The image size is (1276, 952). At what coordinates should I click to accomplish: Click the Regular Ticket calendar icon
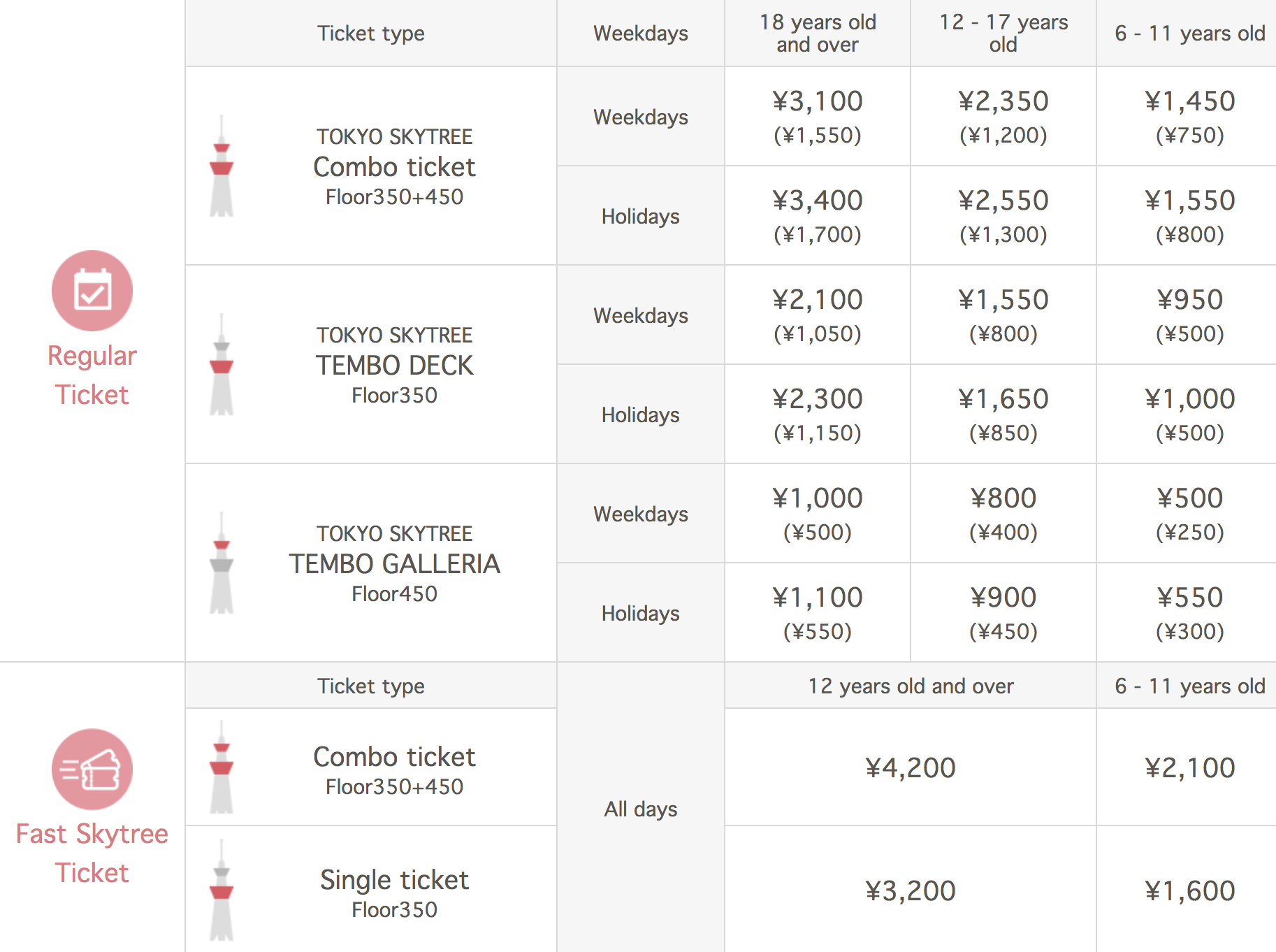pos(92,291)
